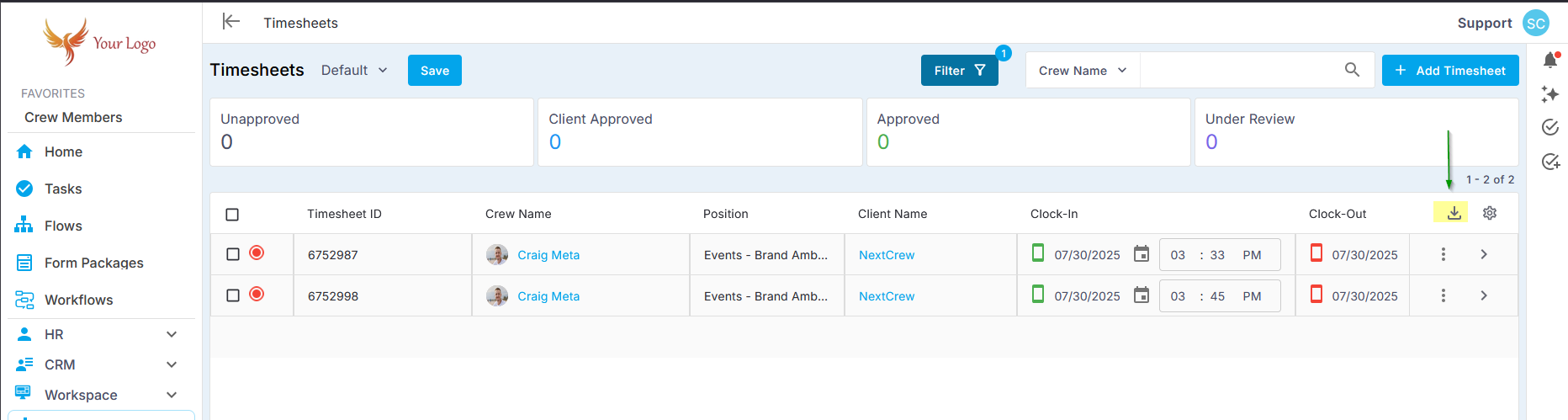Open the Crew Name search-field dropdown

(x=1082, y=71)
